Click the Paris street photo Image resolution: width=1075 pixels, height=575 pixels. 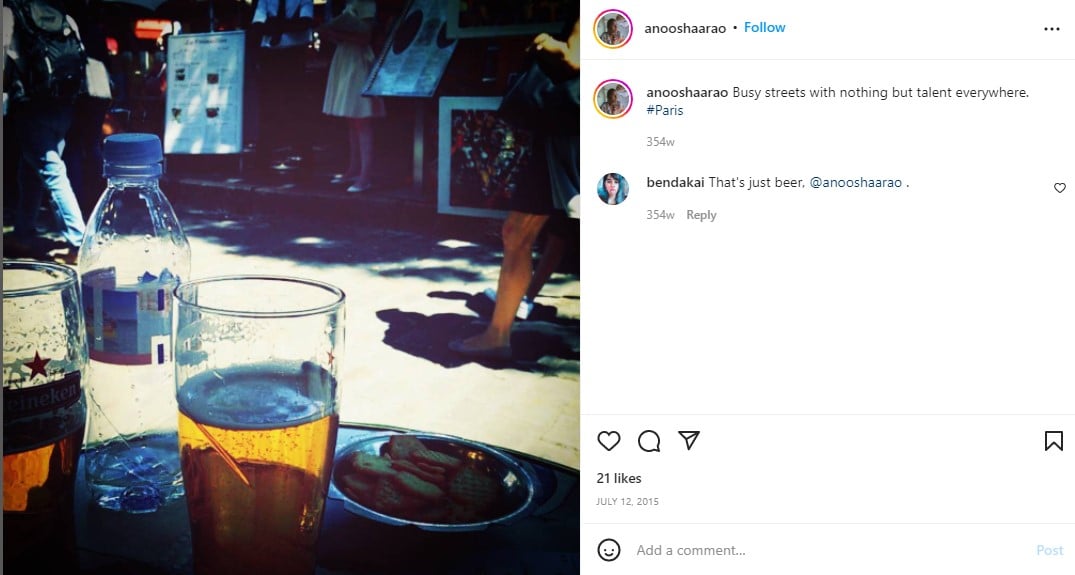click(291, 287)
